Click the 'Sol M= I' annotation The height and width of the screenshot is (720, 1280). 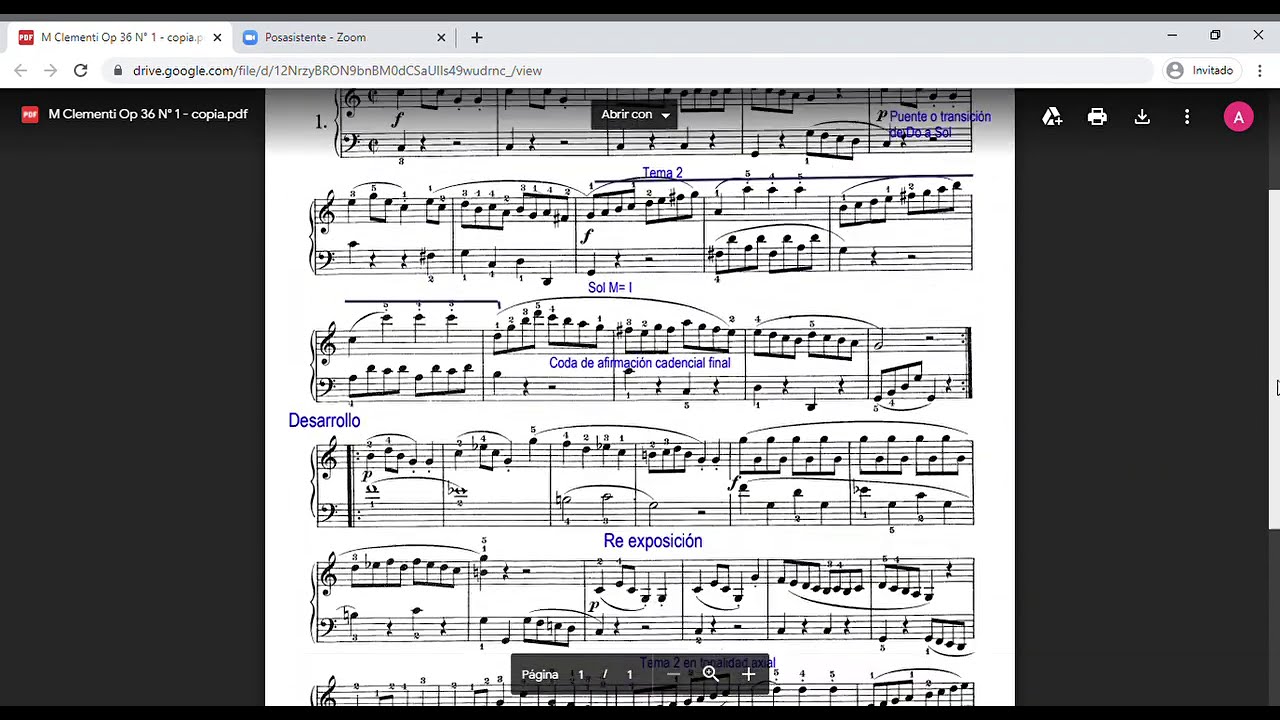[610, 287]
